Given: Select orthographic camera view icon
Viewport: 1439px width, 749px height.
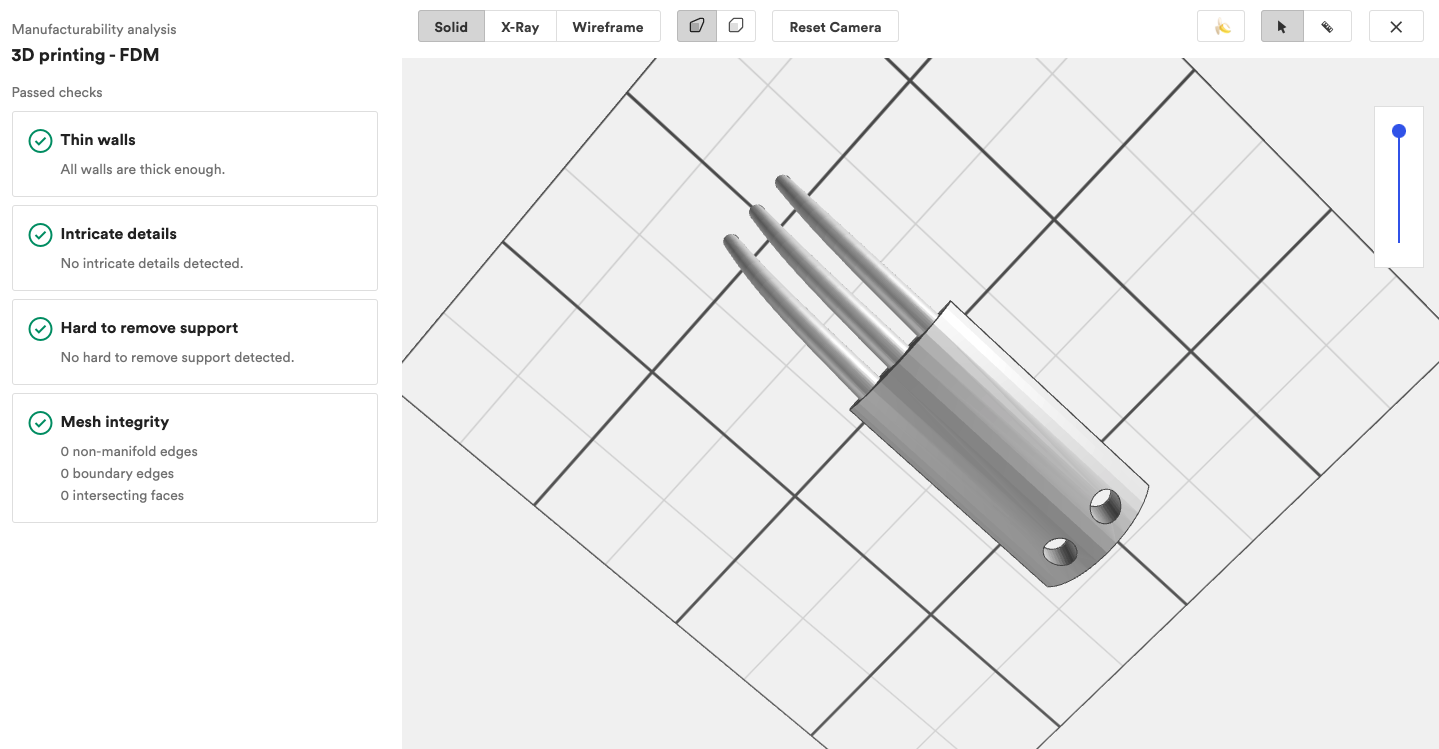Looking at the screenshot, I should (x=736, y=26).
